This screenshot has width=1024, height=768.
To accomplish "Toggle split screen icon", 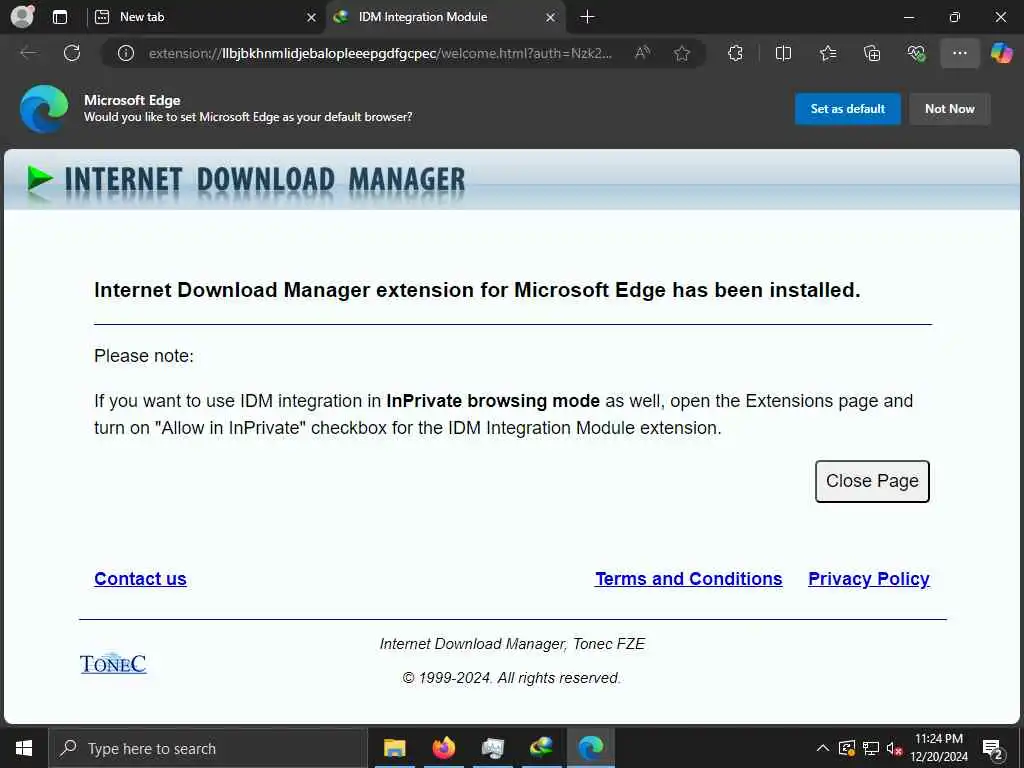I will (x=783, y=53).
